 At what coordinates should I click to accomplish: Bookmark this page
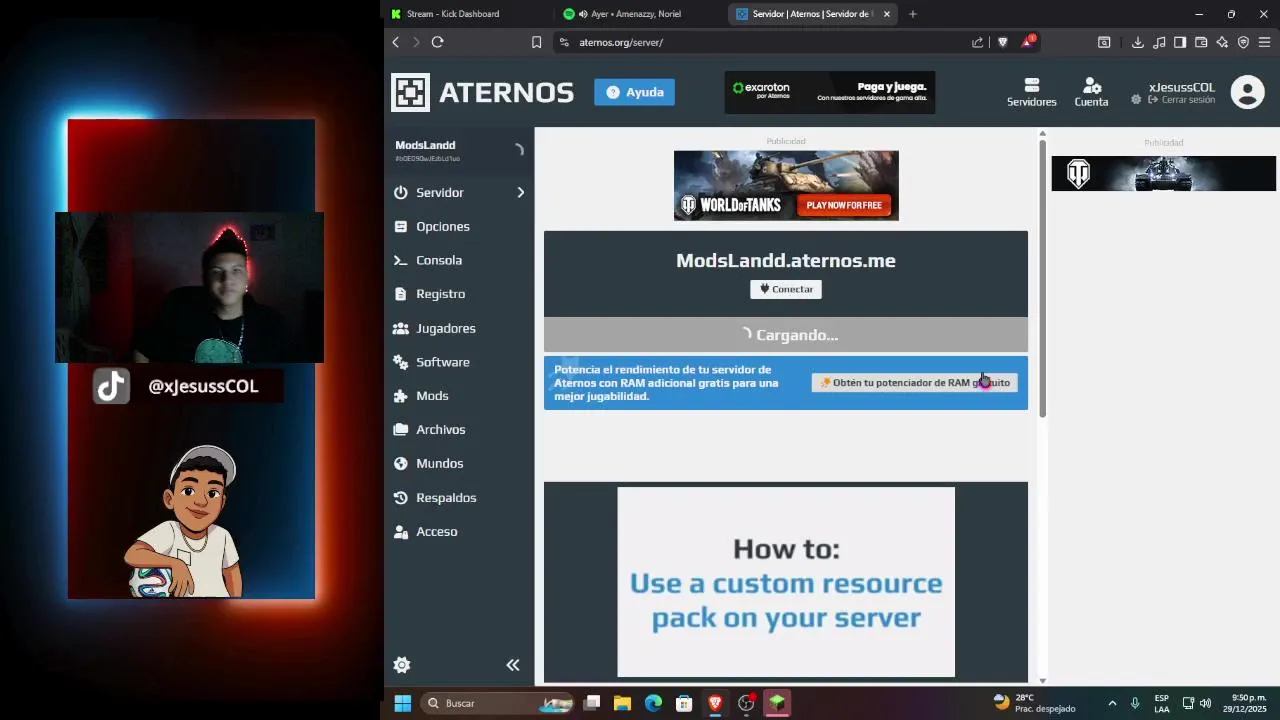536,42
